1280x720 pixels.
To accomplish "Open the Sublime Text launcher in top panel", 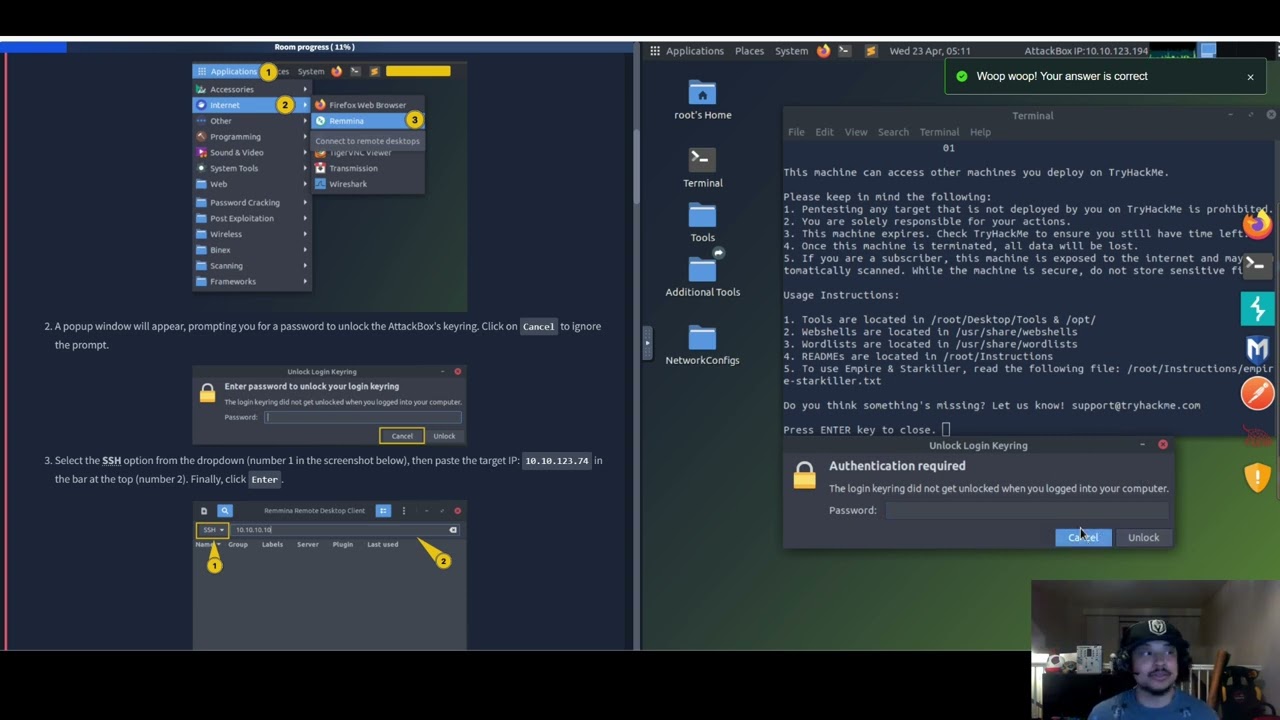I will click(870, 51).
